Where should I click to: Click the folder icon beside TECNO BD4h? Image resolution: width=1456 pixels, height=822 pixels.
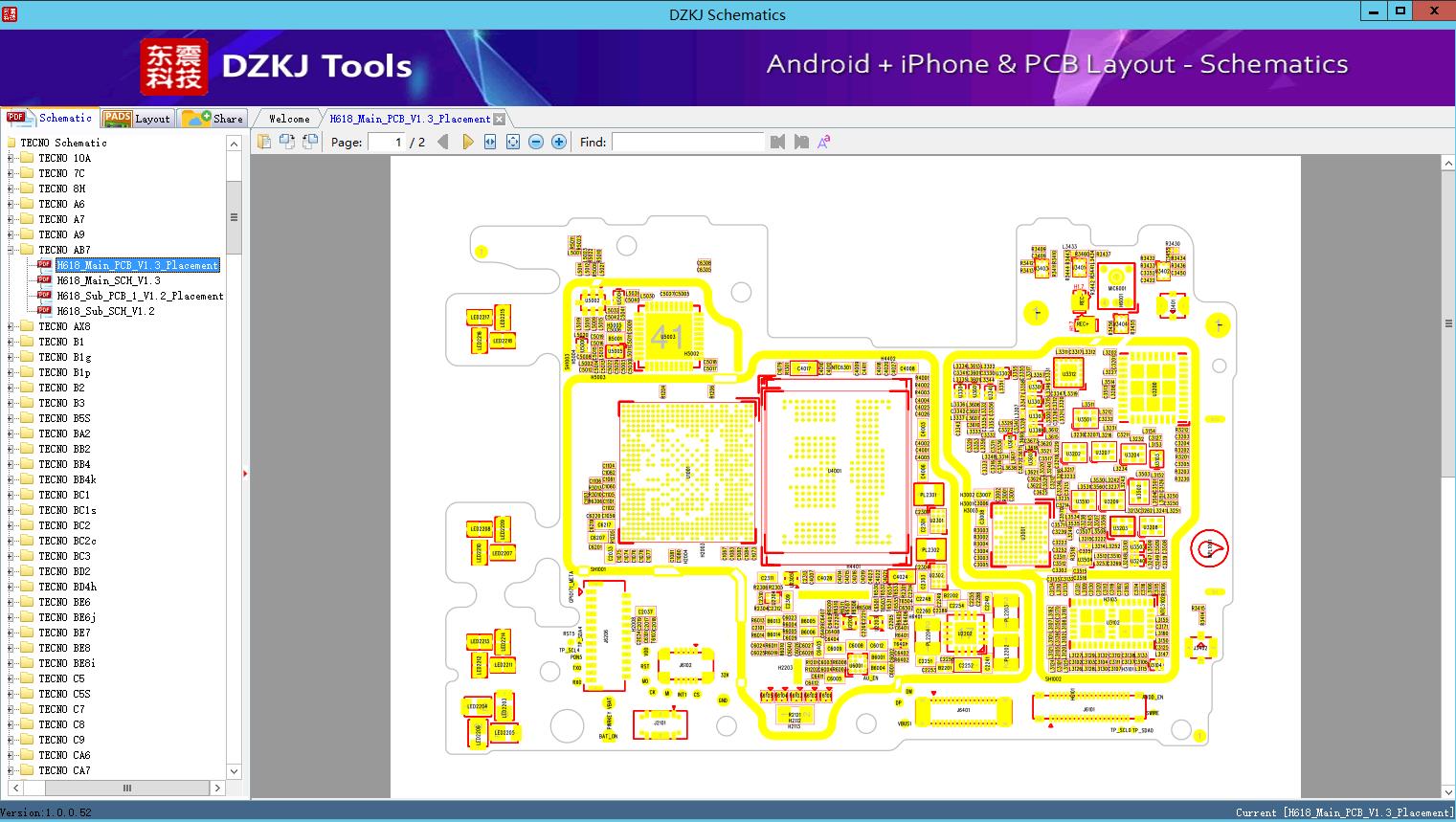click(27, 587)
